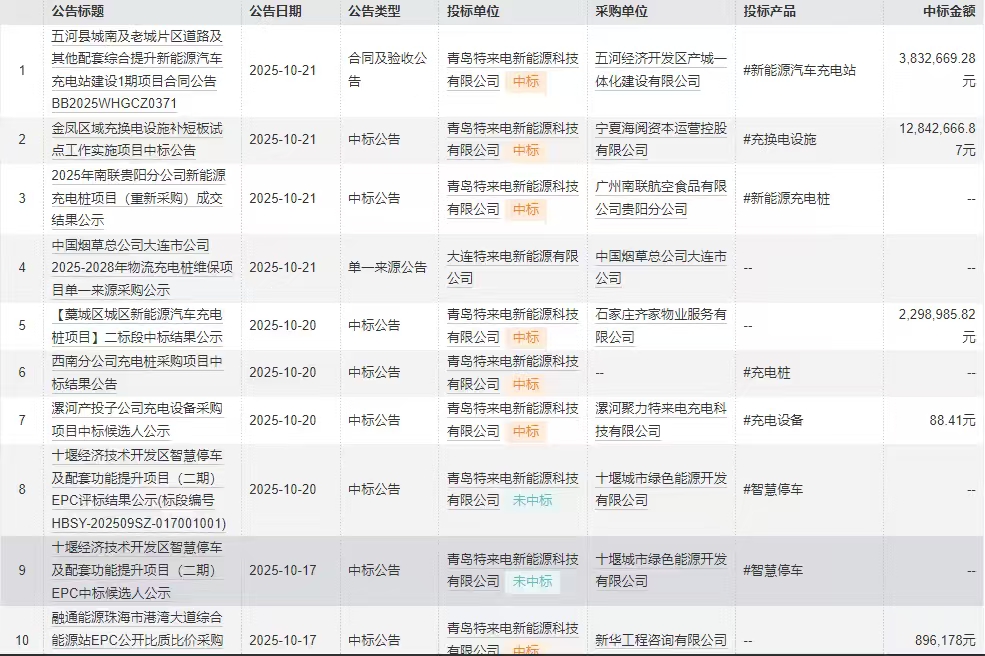Click date 2025-10-17 in row 9
The height and width of the screenshot is (656, 985).
click(x=283, y=571)
